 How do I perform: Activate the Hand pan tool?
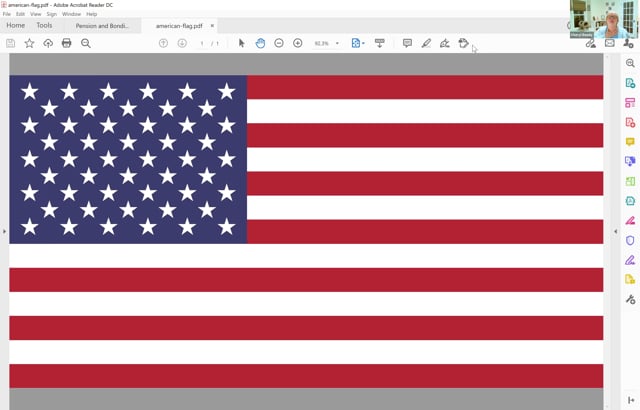[260, 43]
